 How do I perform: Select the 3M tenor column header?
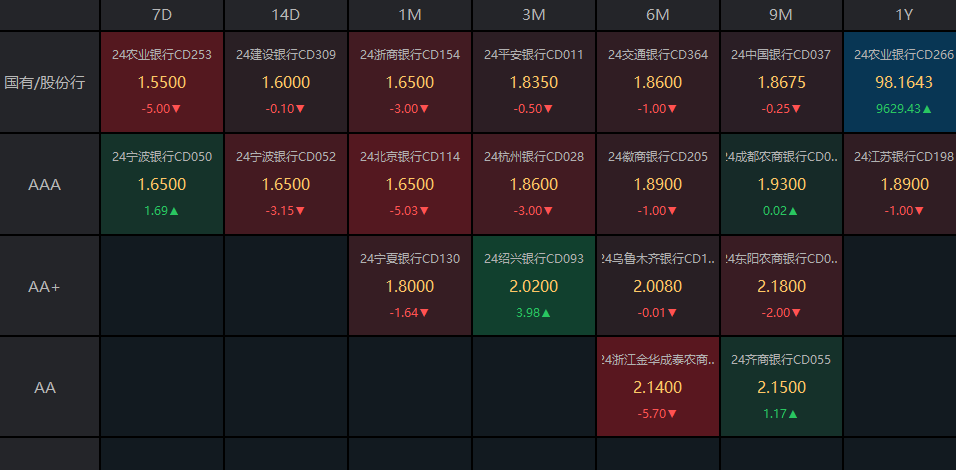[533, 15]
